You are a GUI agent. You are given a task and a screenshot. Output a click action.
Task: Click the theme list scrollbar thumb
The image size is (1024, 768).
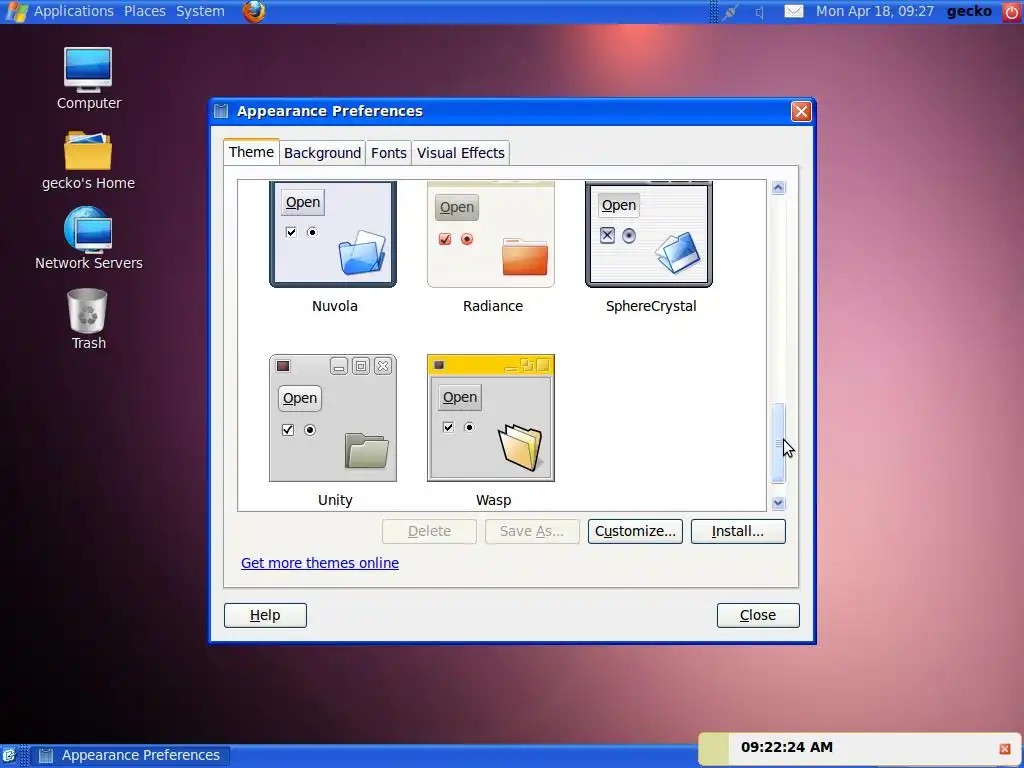click(x=778, y=444)
